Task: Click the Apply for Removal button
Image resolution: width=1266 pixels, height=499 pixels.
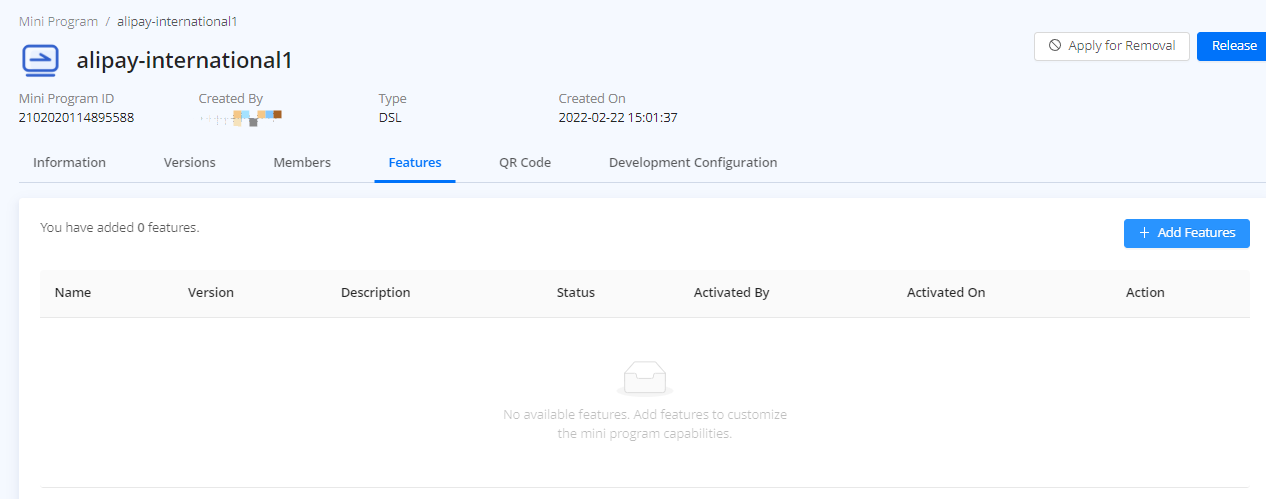Action: pos(1111,46)
